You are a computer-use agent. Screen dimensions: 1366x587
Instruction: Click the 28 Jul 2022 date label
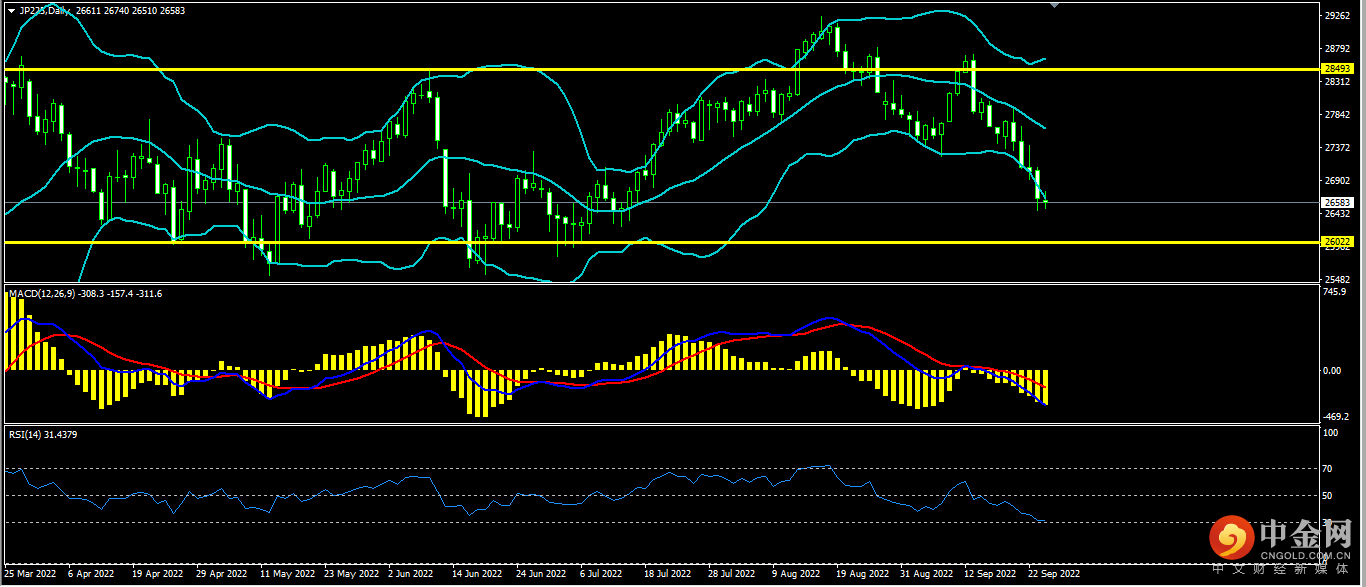click(x=732, y=575)
